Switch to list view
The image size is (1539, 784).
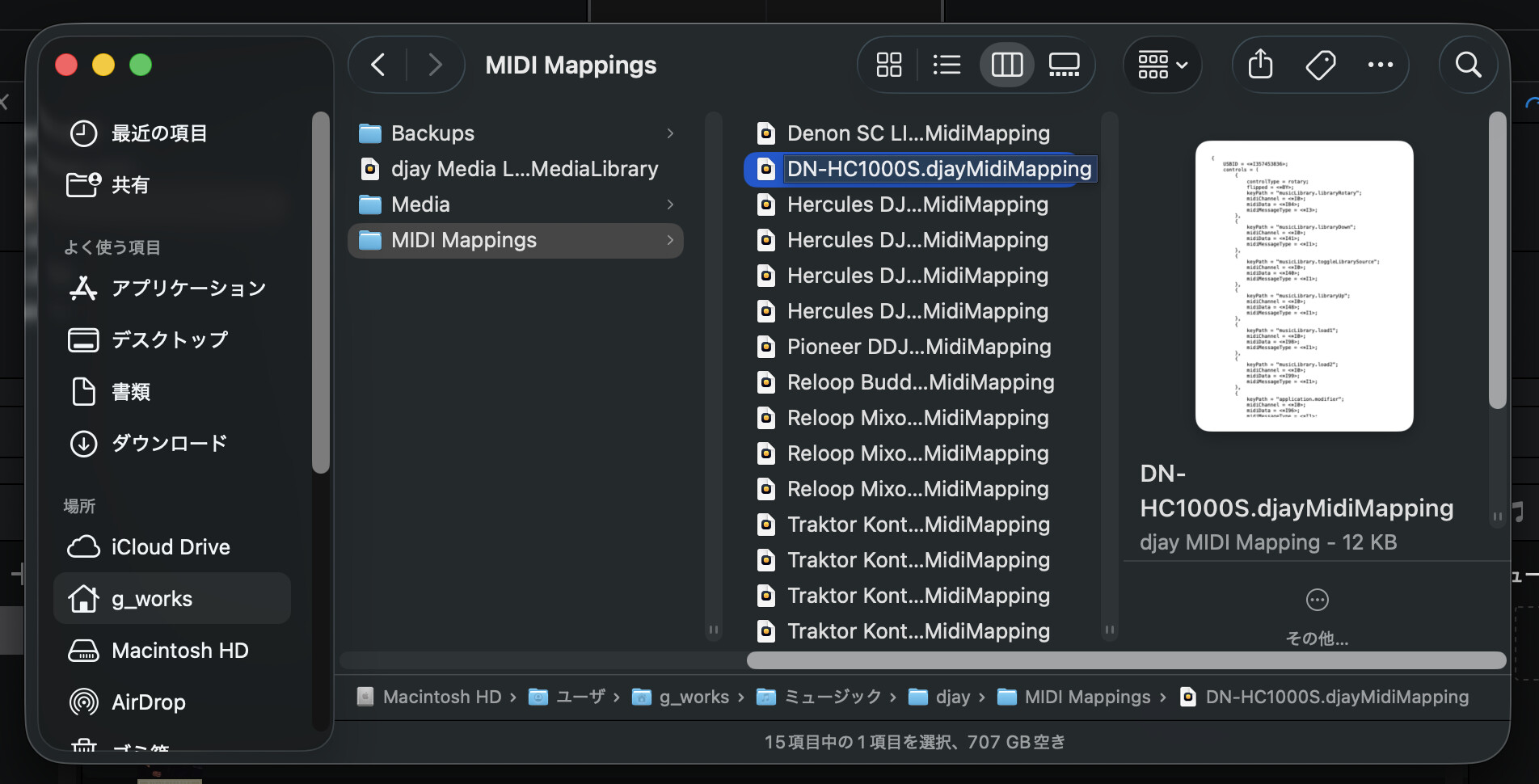(x=947, y=65)
